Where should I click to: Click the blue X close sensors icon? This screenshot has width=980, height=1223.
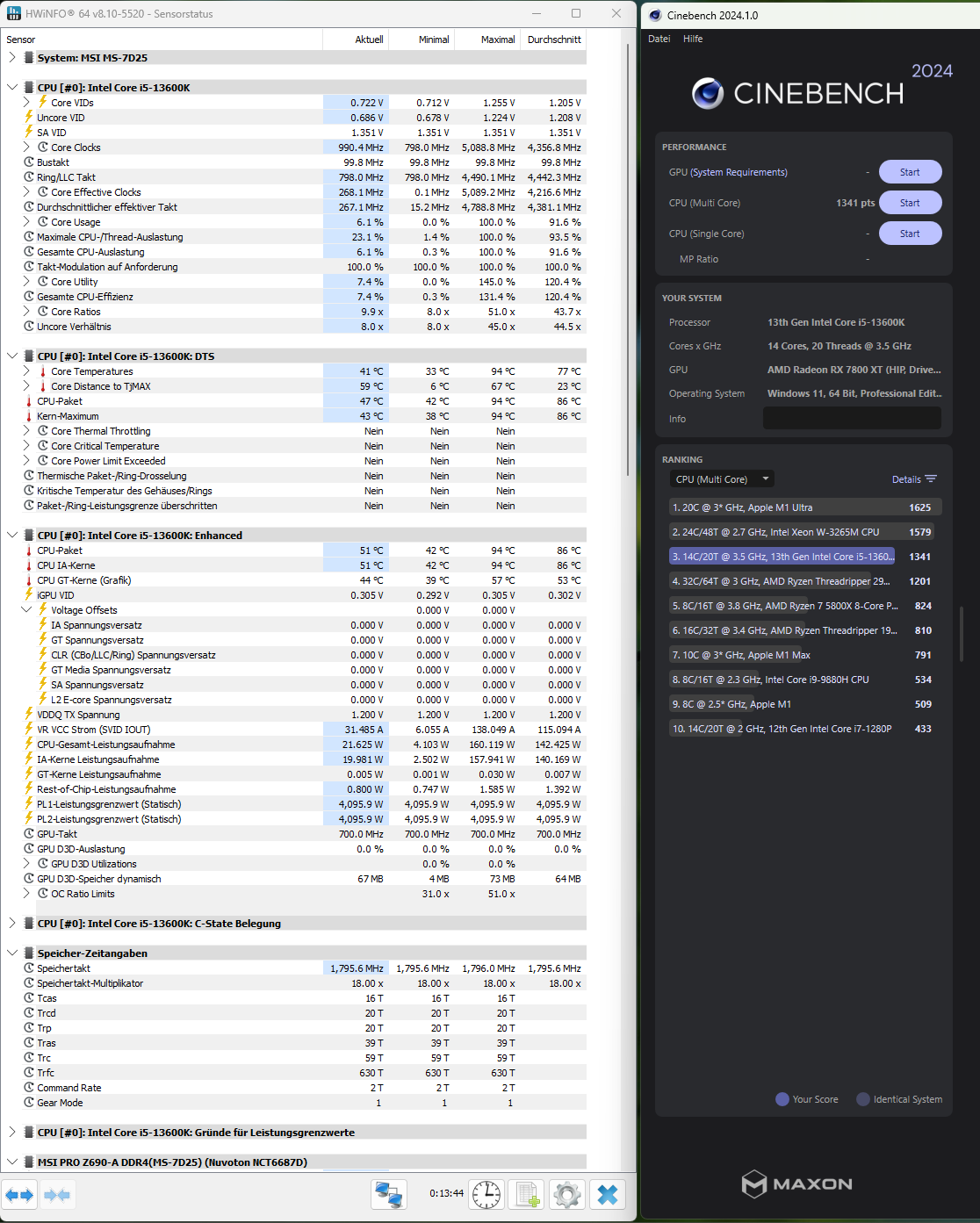point(608,1195)
